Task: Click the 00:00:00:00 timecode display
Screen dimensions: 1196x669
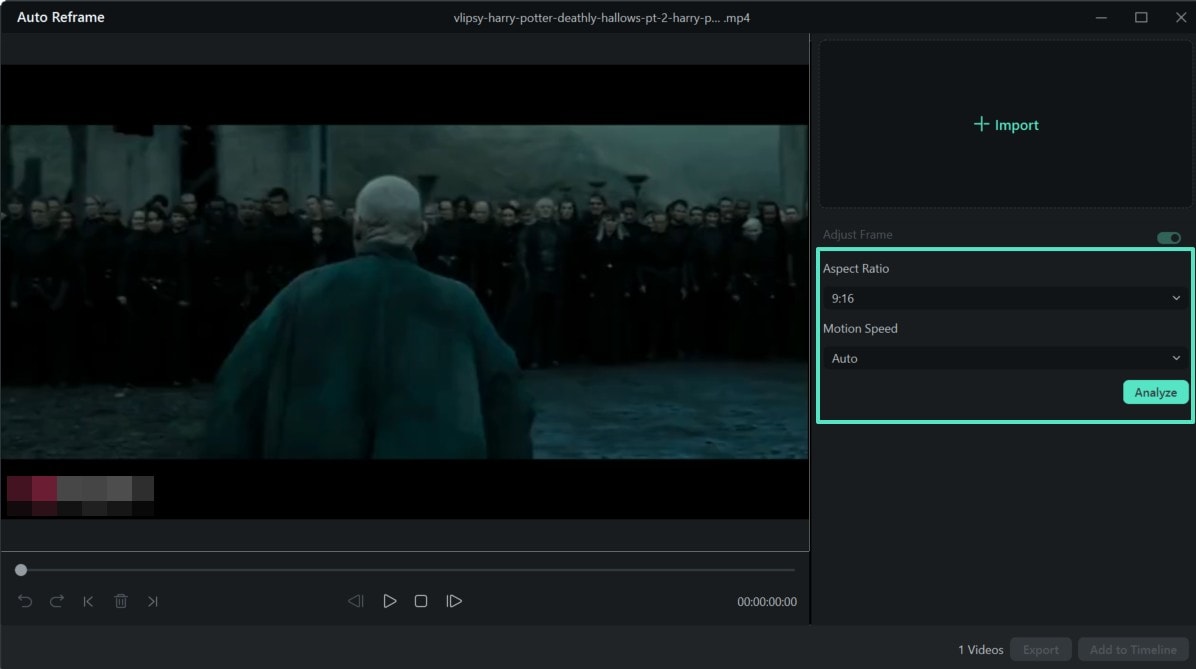Action: point(767,602)
